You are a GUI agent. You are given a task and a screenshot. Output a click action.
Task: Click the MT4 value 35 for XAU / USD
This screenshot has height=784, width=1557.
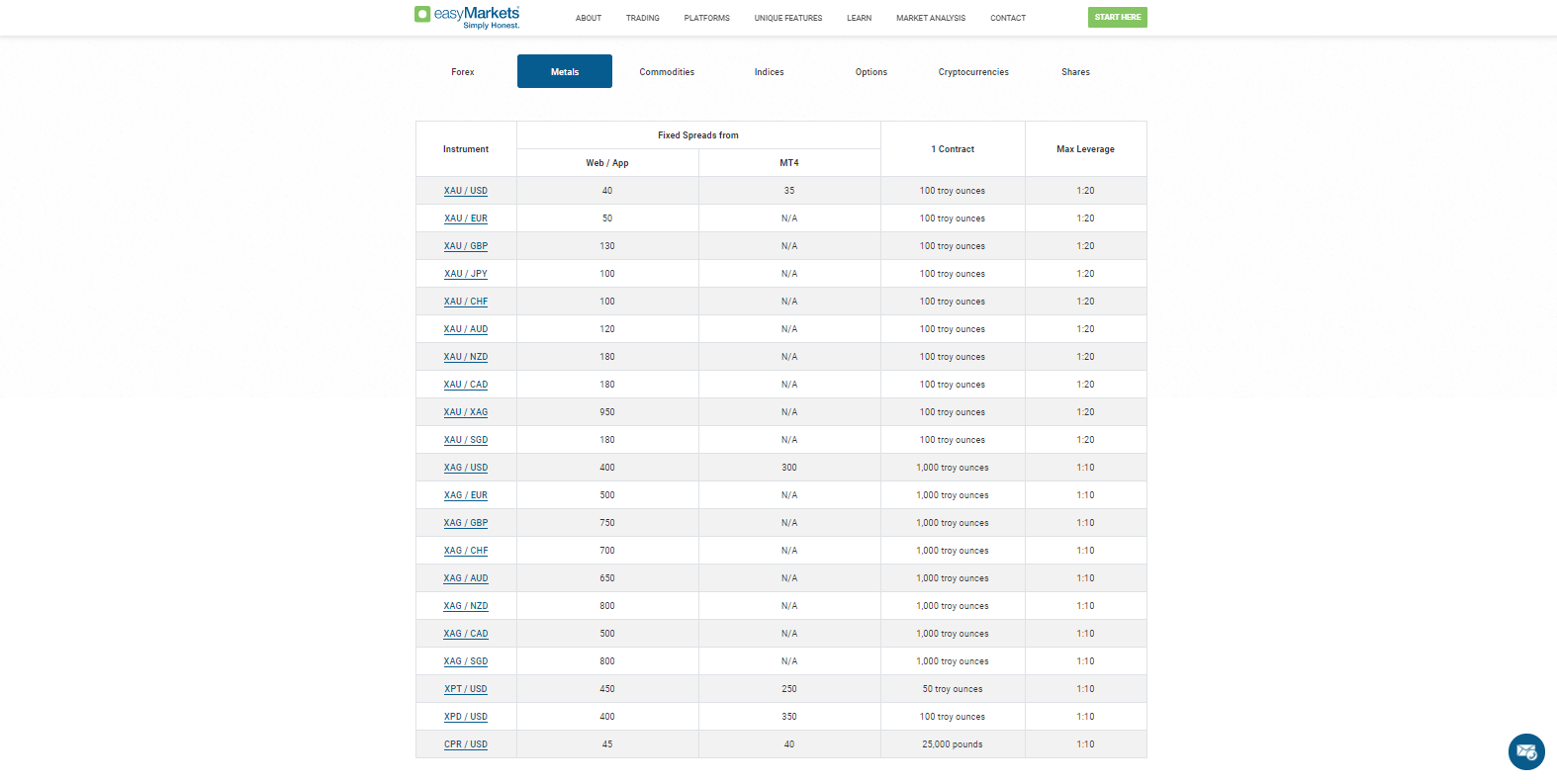pyautogui.click(x=789, y=191)
